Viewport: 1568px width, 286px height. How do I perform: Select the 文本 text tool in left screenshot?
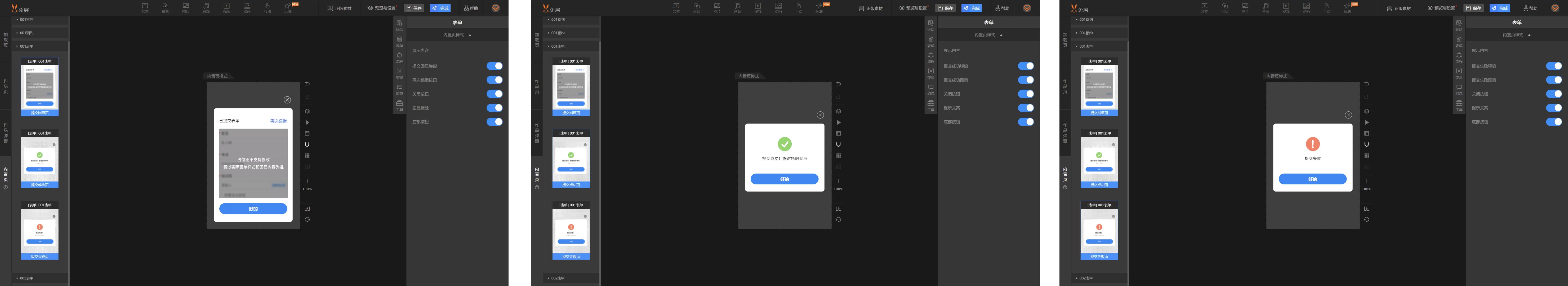(145, 7)
